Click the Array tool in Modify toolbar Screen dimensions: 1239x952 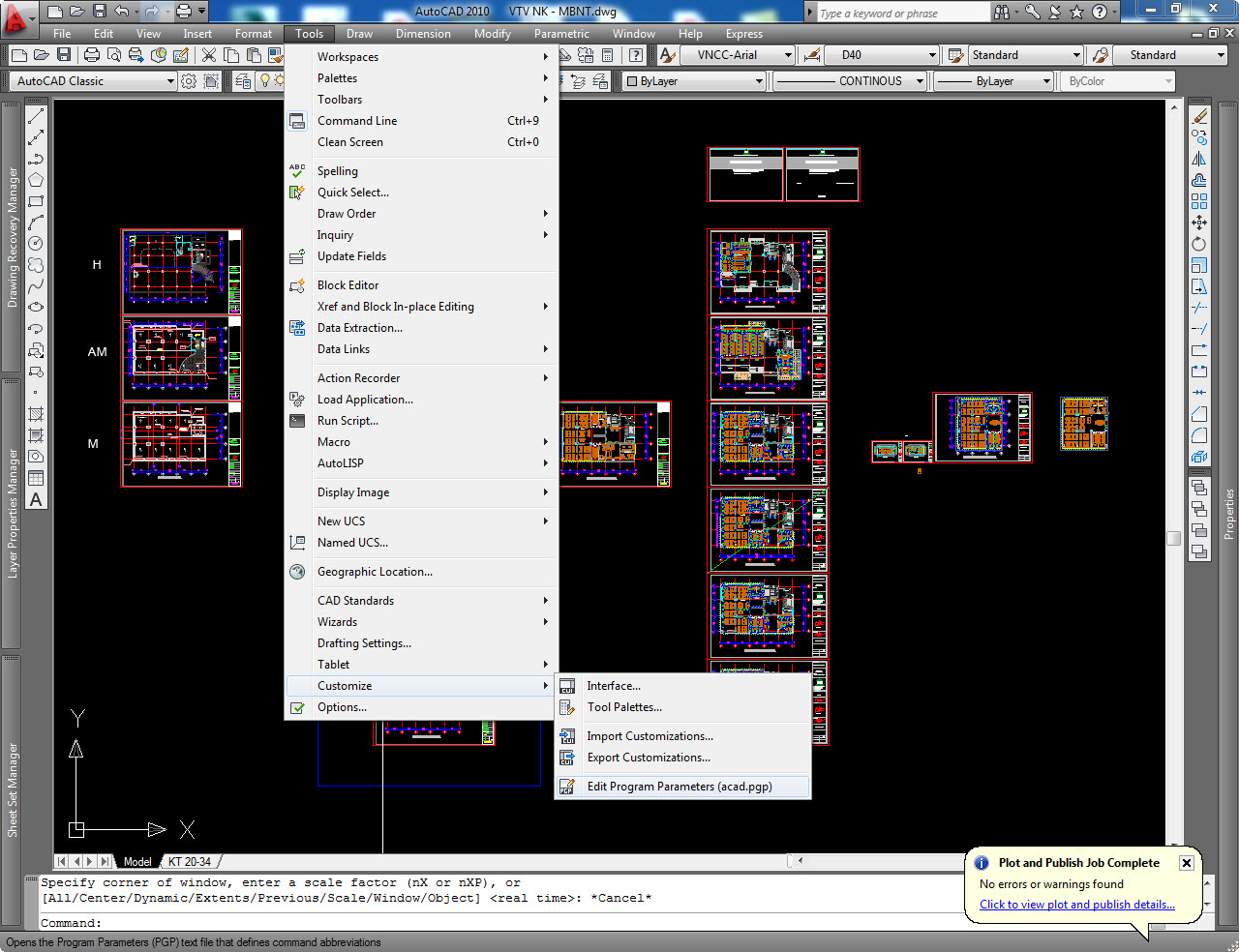pos(1199,201)
